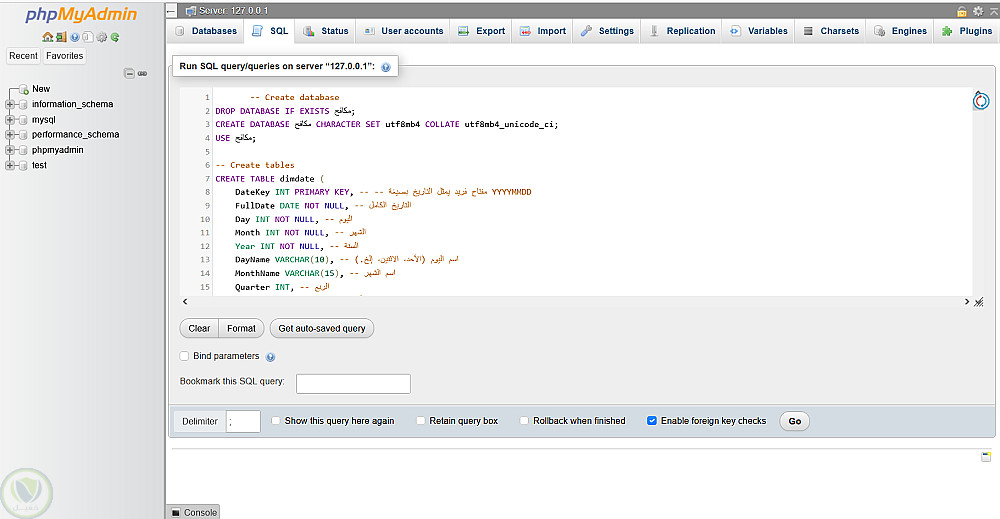
Task: Enable the Bind parameters checkbox
Action: tap(184, 356)
